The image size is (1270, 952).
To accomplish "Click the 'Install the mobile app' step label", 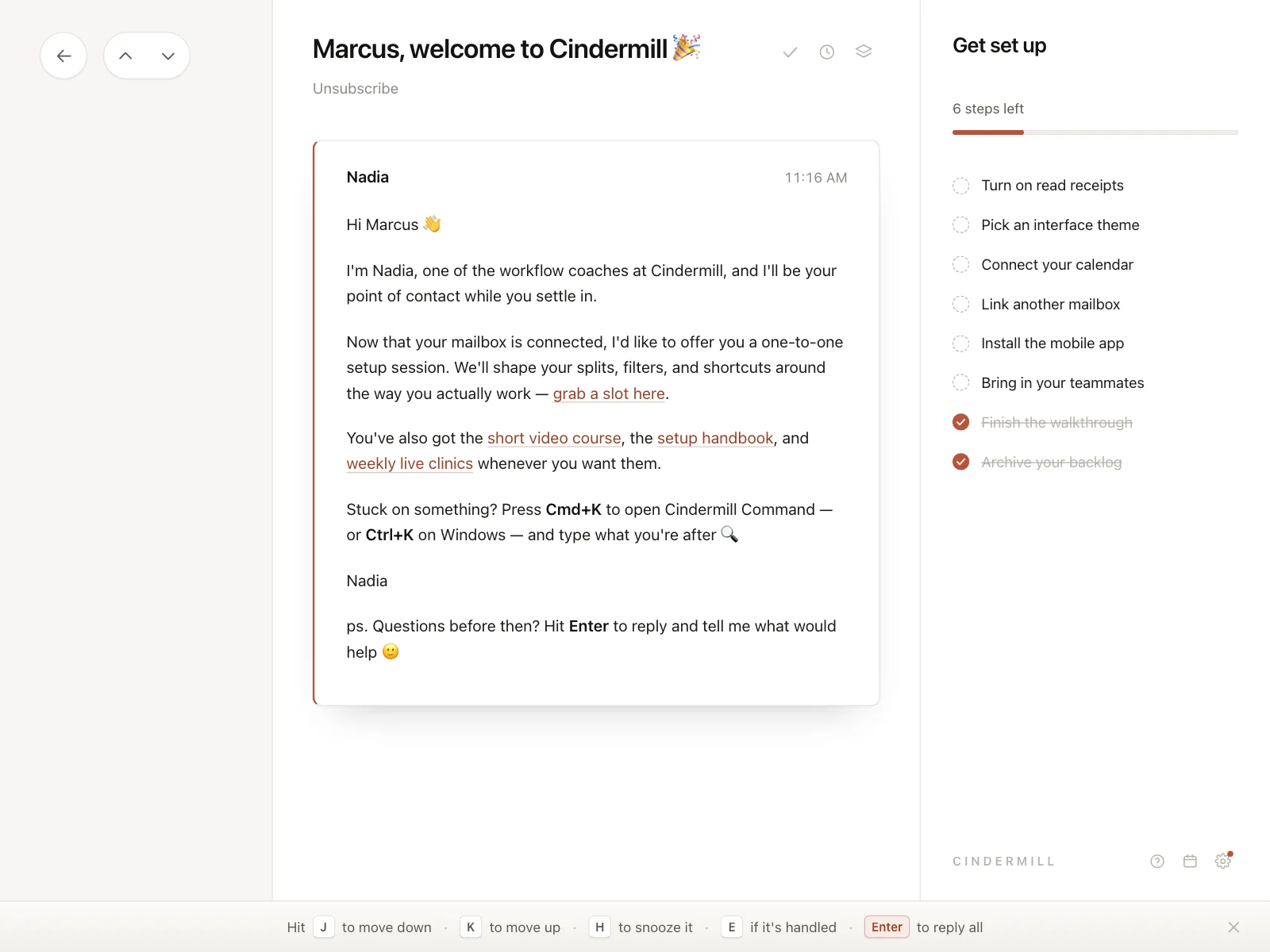I will (x=1053, y=344).
